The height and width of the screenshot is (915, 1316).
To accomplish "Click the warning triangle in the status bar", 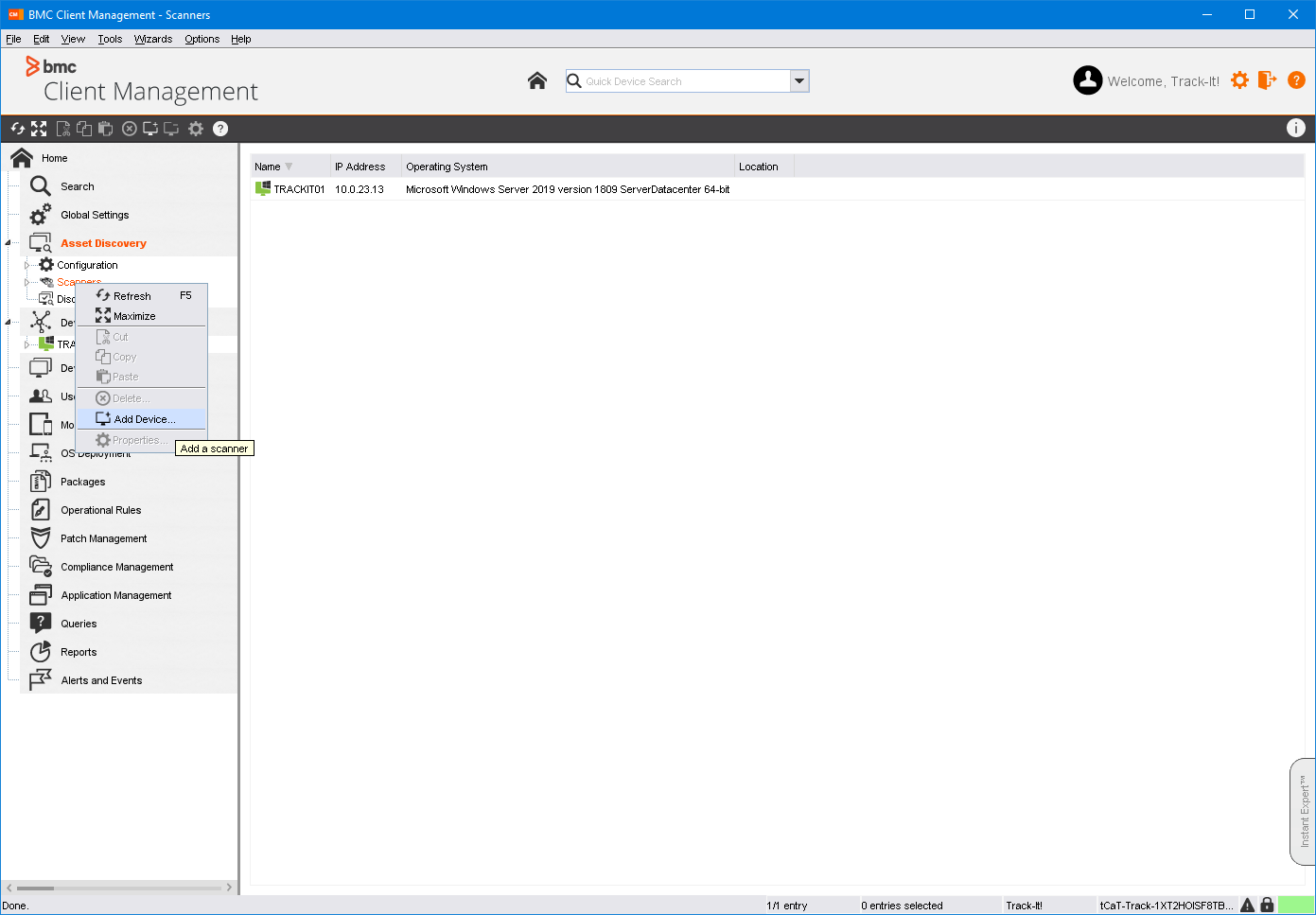I will pyautogui.click(x=1248, y=905).
